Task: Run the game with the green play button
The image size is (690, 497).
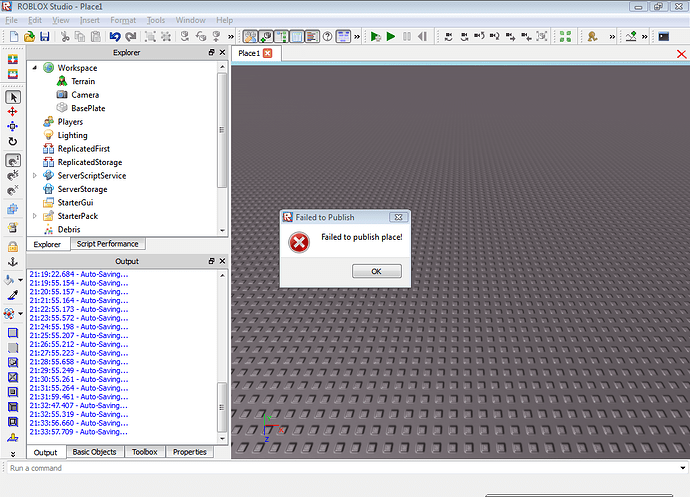Action: coord(391,37)
